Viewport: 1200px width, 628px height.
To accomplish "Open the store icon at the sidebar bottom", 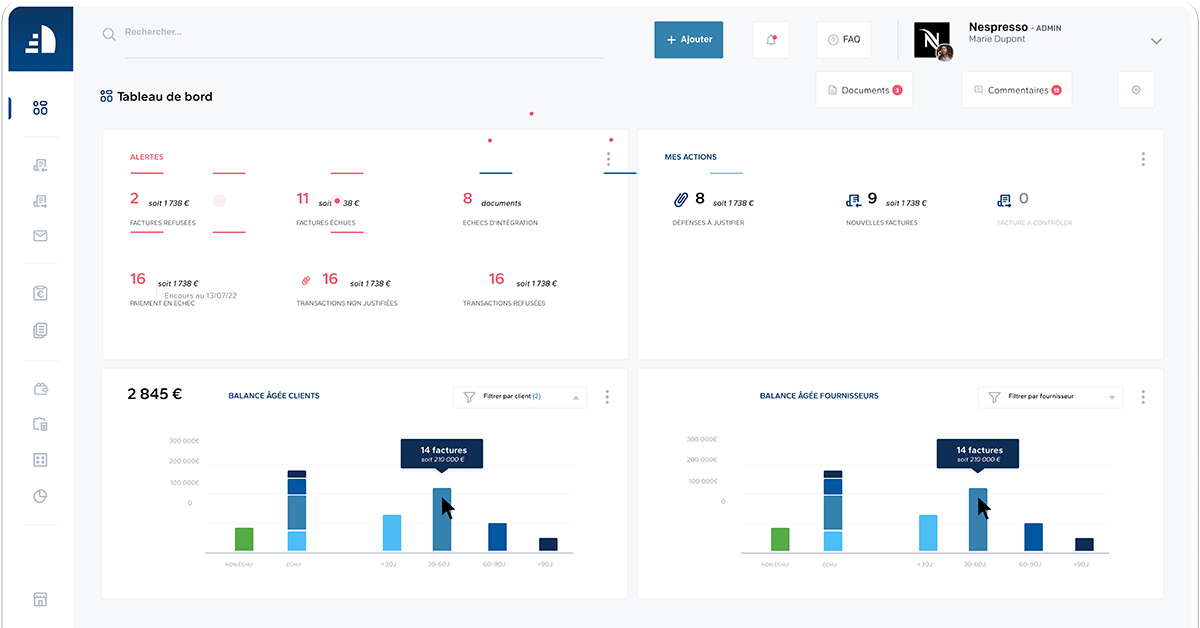I will [40, 600].
